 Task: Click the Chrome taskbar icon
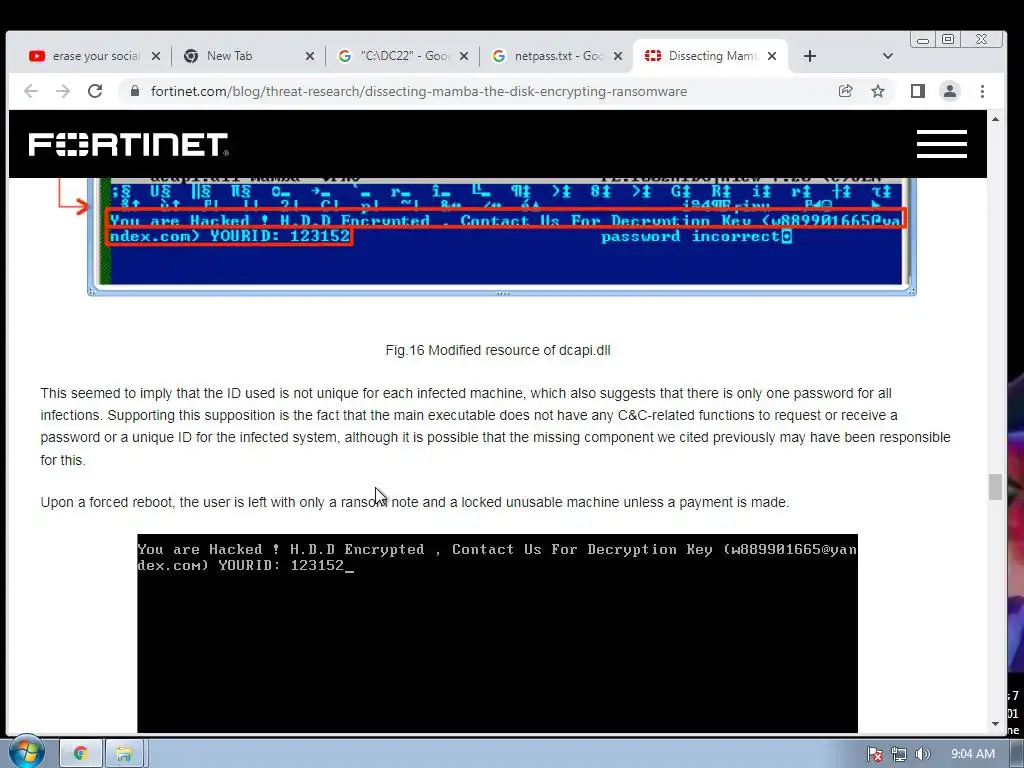[81, 754]
